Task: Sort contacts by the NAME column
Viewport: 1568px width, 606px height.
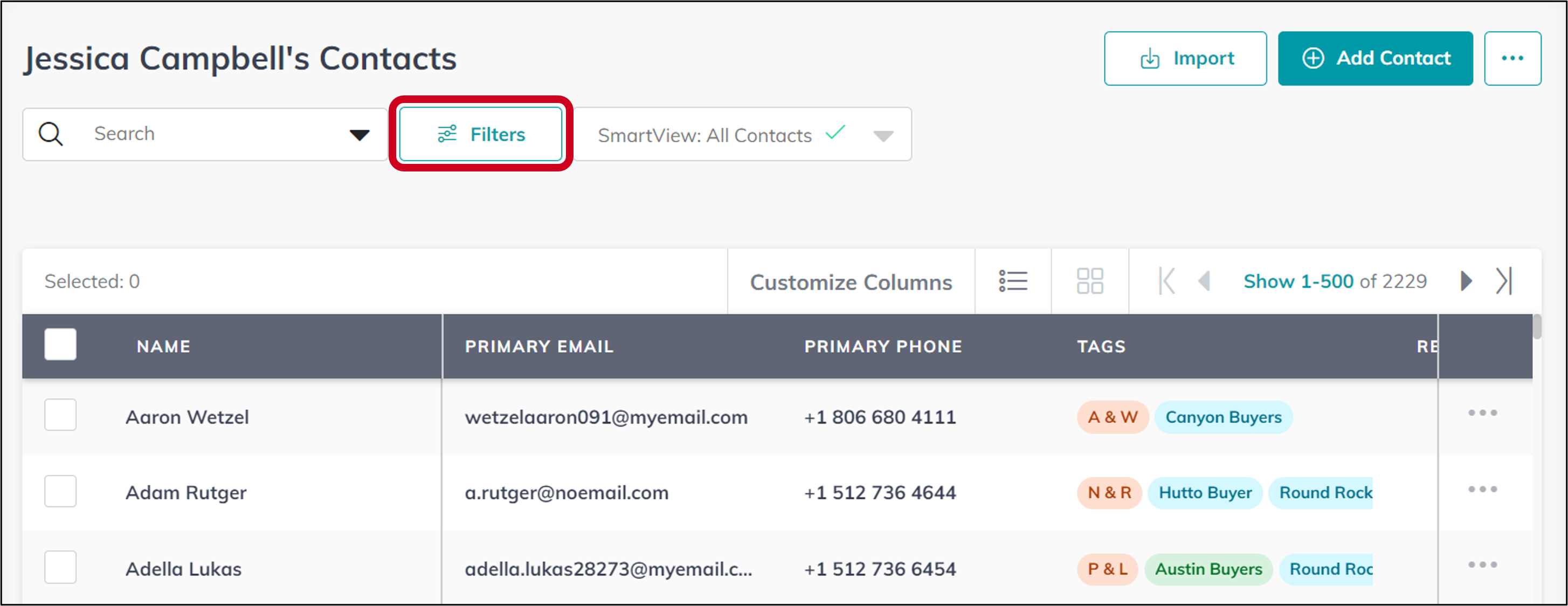Action: click(x=163, y=346)
